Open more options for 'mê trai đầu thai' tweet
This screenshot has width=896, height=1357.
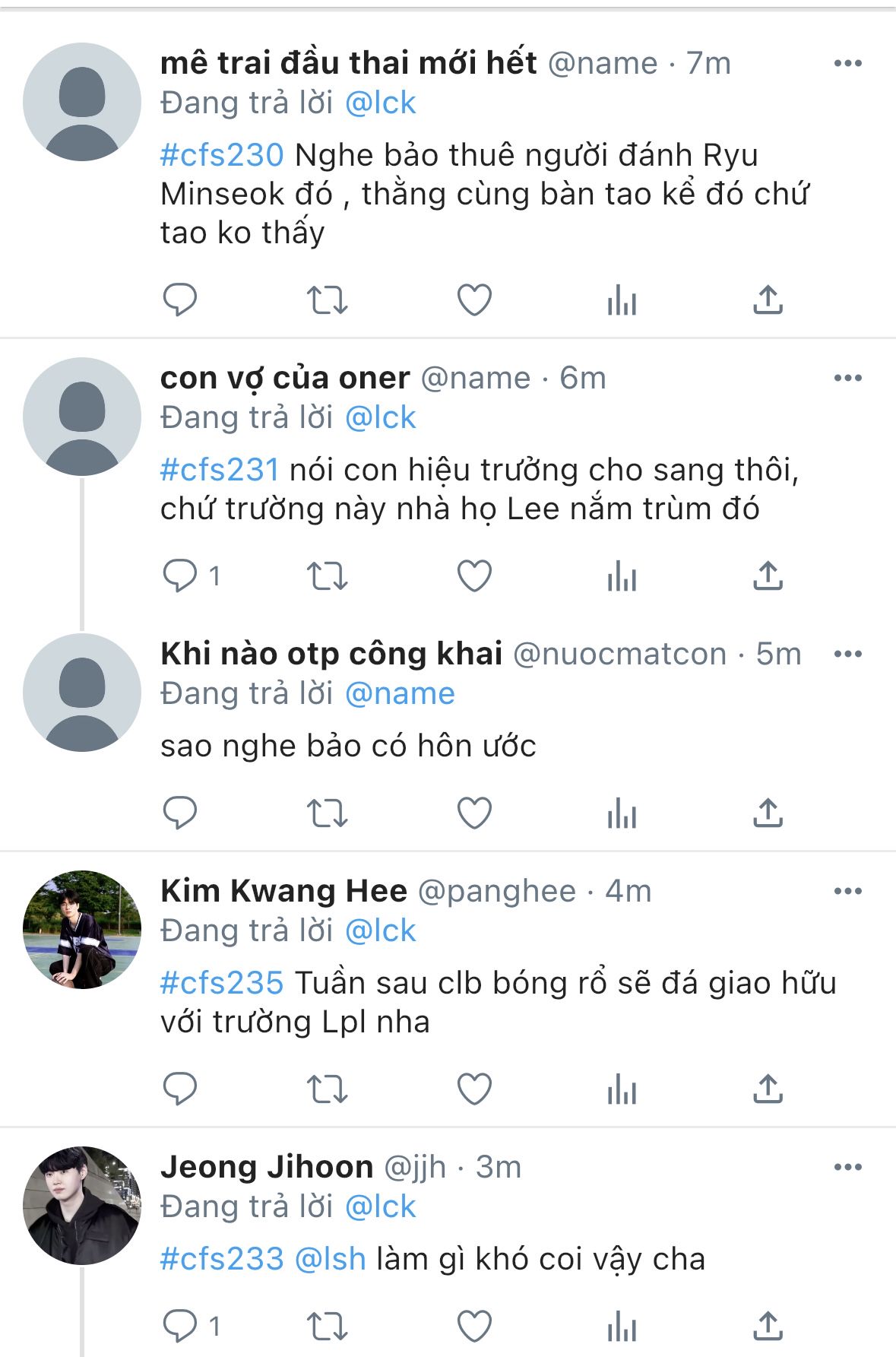(847, 63)
